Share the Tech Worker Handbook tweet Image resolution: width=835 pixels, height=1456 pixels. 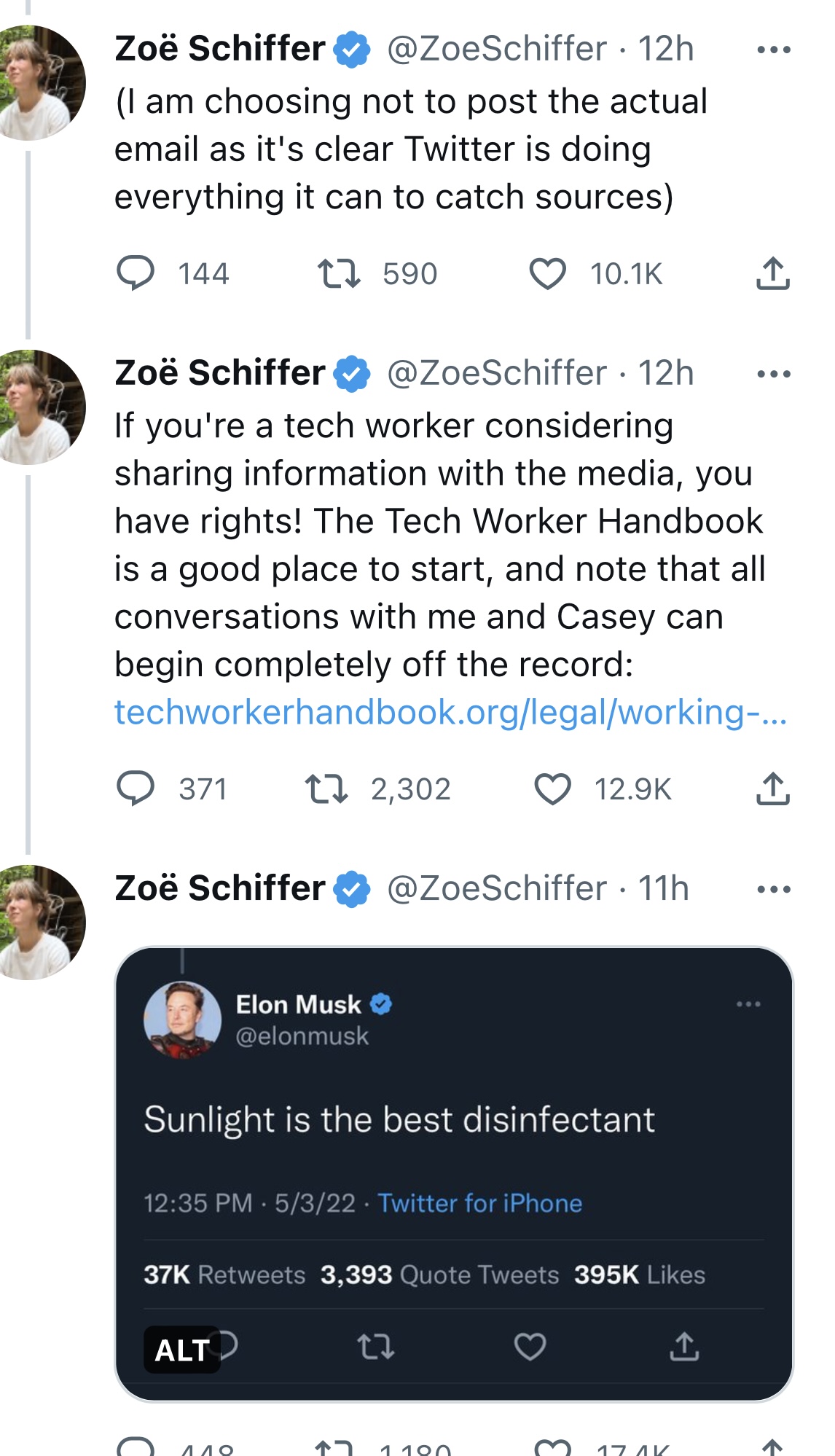pos(773,789)
